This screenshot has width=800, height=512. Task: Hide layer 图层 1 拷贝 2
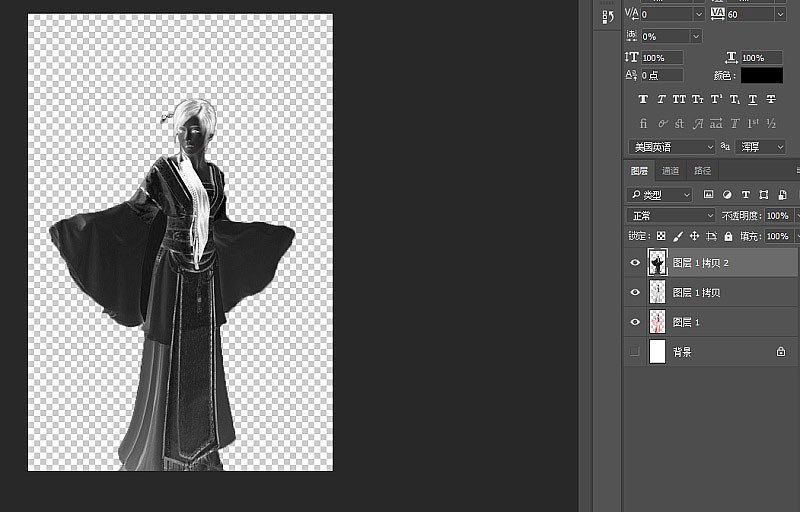click(x=635, y=263)
